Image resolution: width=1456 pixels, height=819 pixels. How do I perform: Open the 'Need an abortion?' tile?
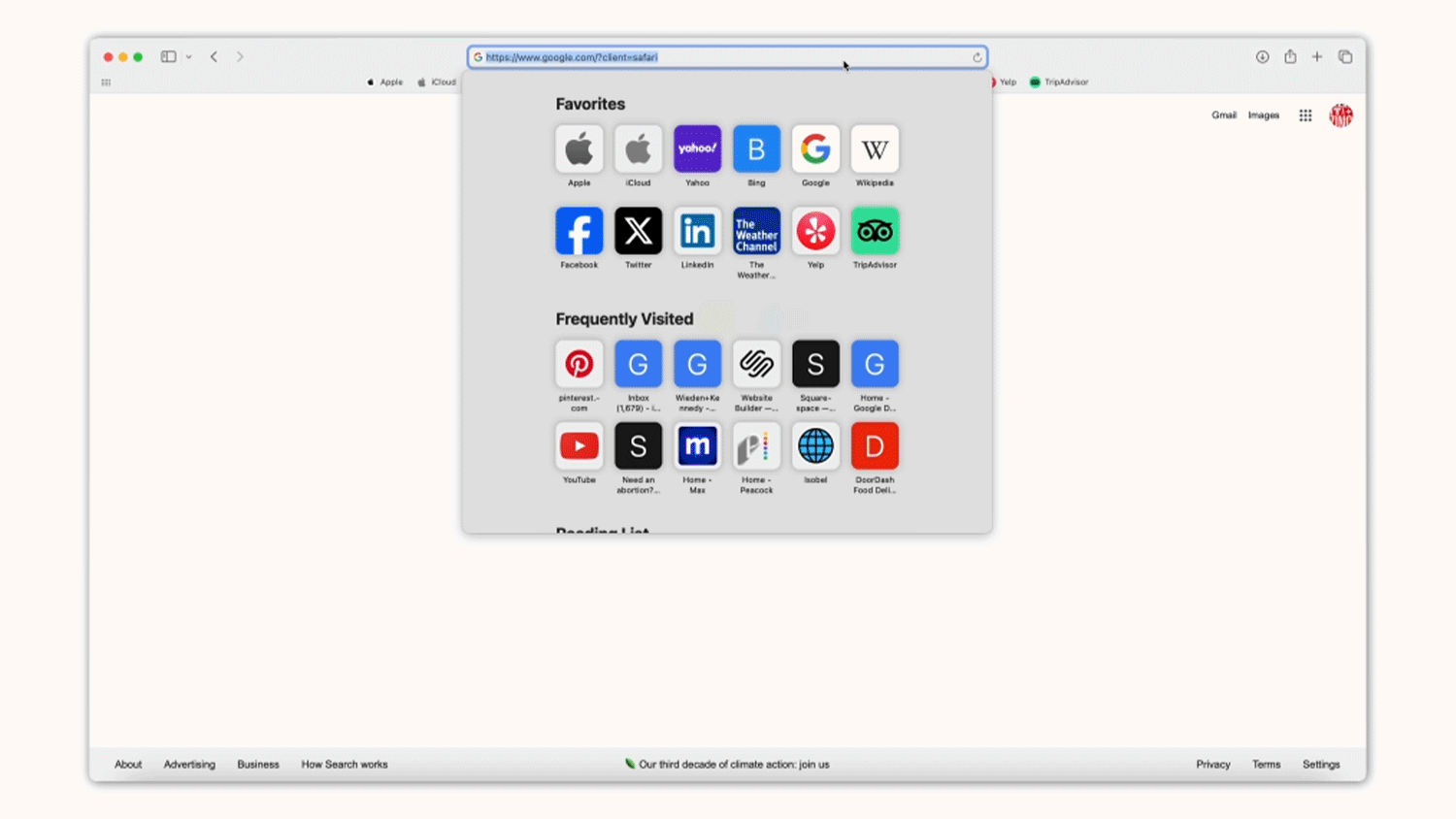click(x=639, y=446)
